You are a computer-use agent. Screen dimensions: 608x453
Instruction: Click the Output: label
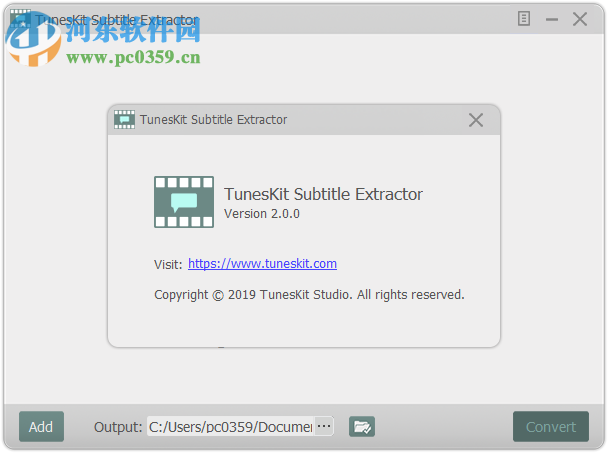pos(118,427)
